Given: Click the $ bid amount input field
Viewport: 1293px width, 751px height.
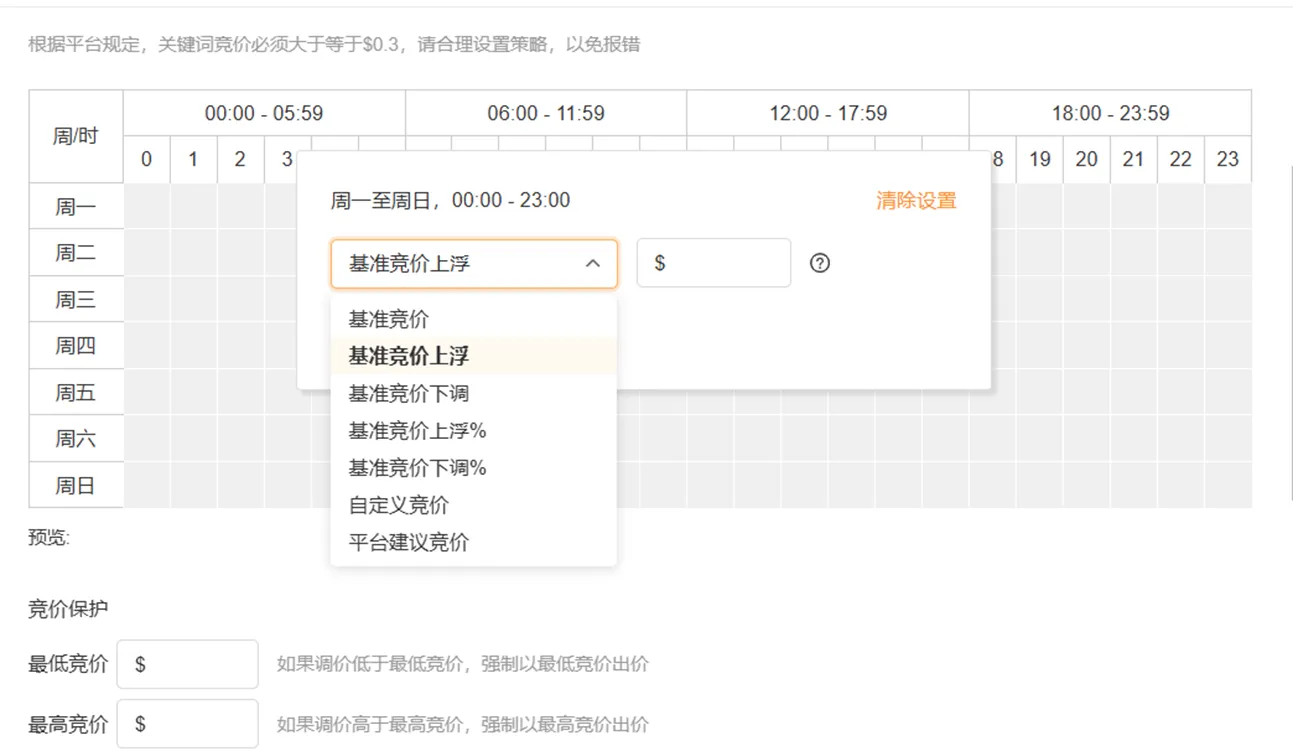Looking at the screenshot, I should coord(713,262).
